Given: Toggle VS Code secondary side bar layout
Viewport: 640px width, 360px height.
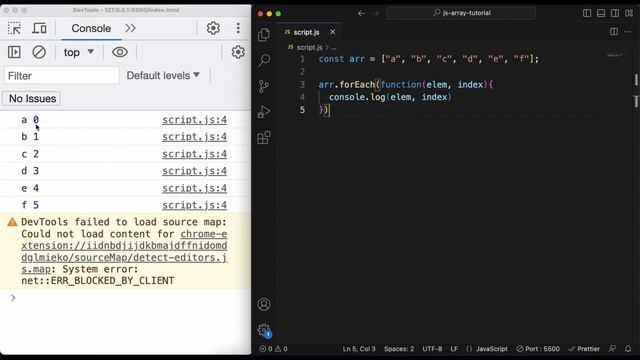Looking at the screenshot, I should click(615, 13).
